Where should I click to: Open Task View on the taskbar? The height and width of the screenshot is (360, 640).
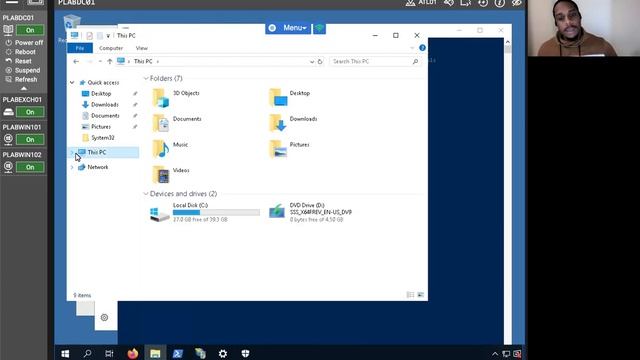109,353
